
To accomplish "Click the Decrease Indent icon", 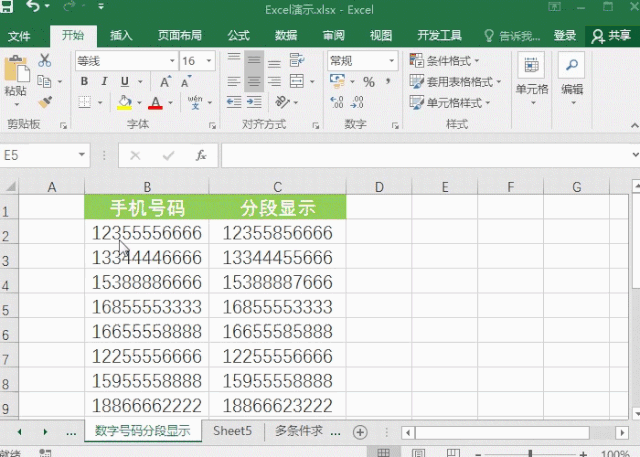I will click(234, 102).
